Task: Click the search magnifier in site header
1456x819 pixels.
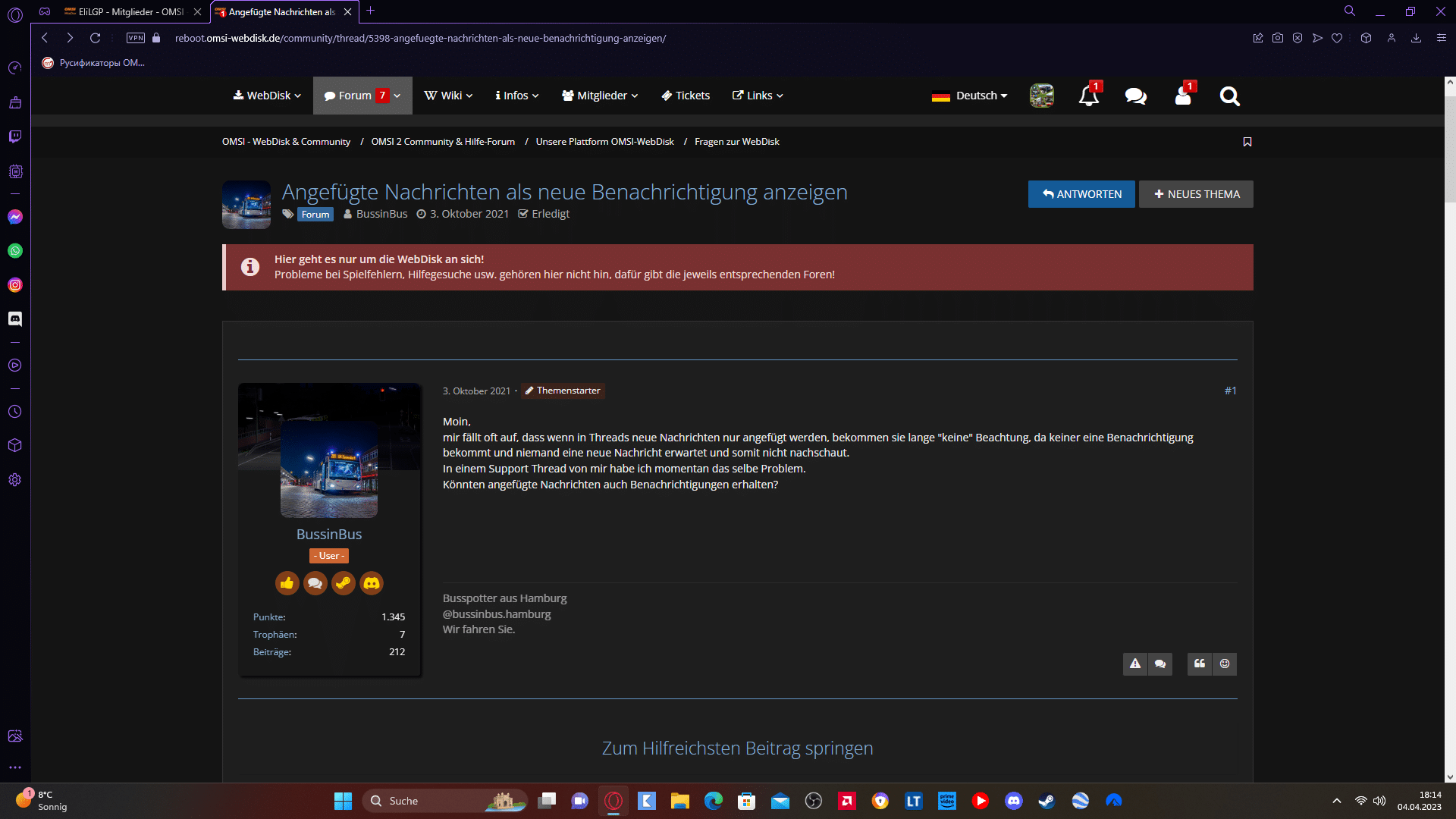Action: click(x=1229, y=96)
